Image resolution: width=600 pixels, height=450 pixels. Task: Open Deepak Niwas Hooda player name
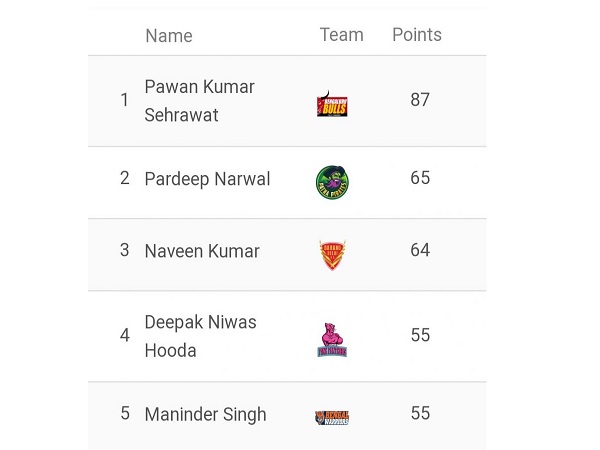201,336
